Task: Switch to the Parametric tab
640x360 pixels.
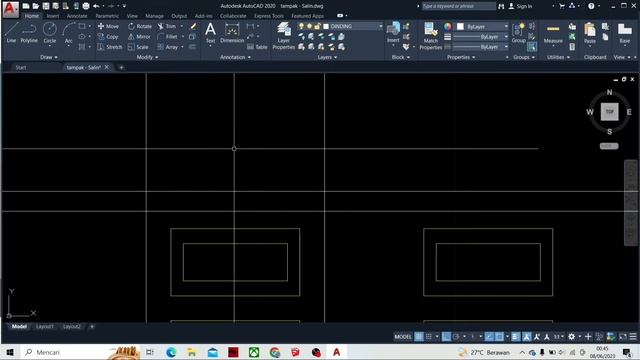Action: pyautogui.click(x=107, y=16)
